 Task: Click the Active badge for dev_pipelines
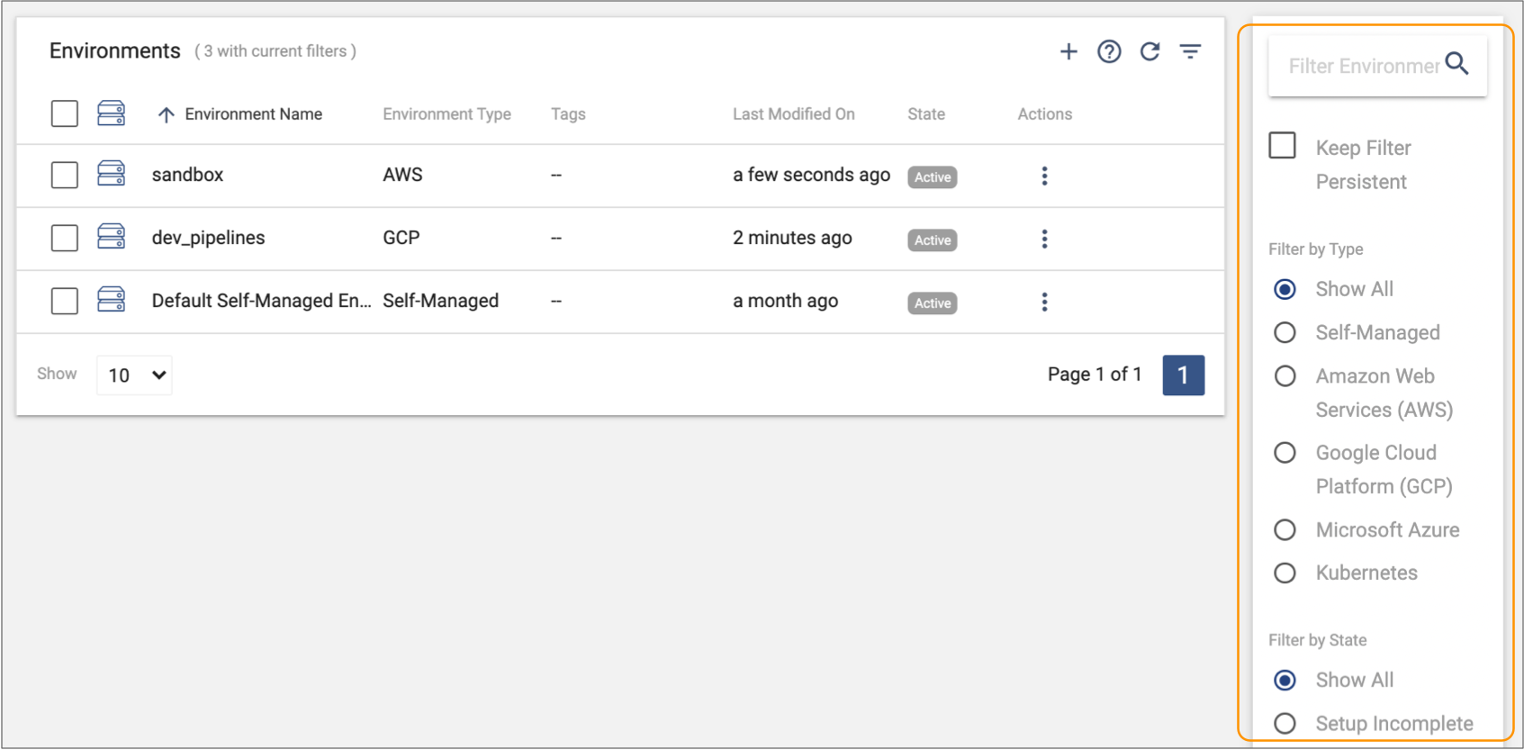click(x=933, y=240)
